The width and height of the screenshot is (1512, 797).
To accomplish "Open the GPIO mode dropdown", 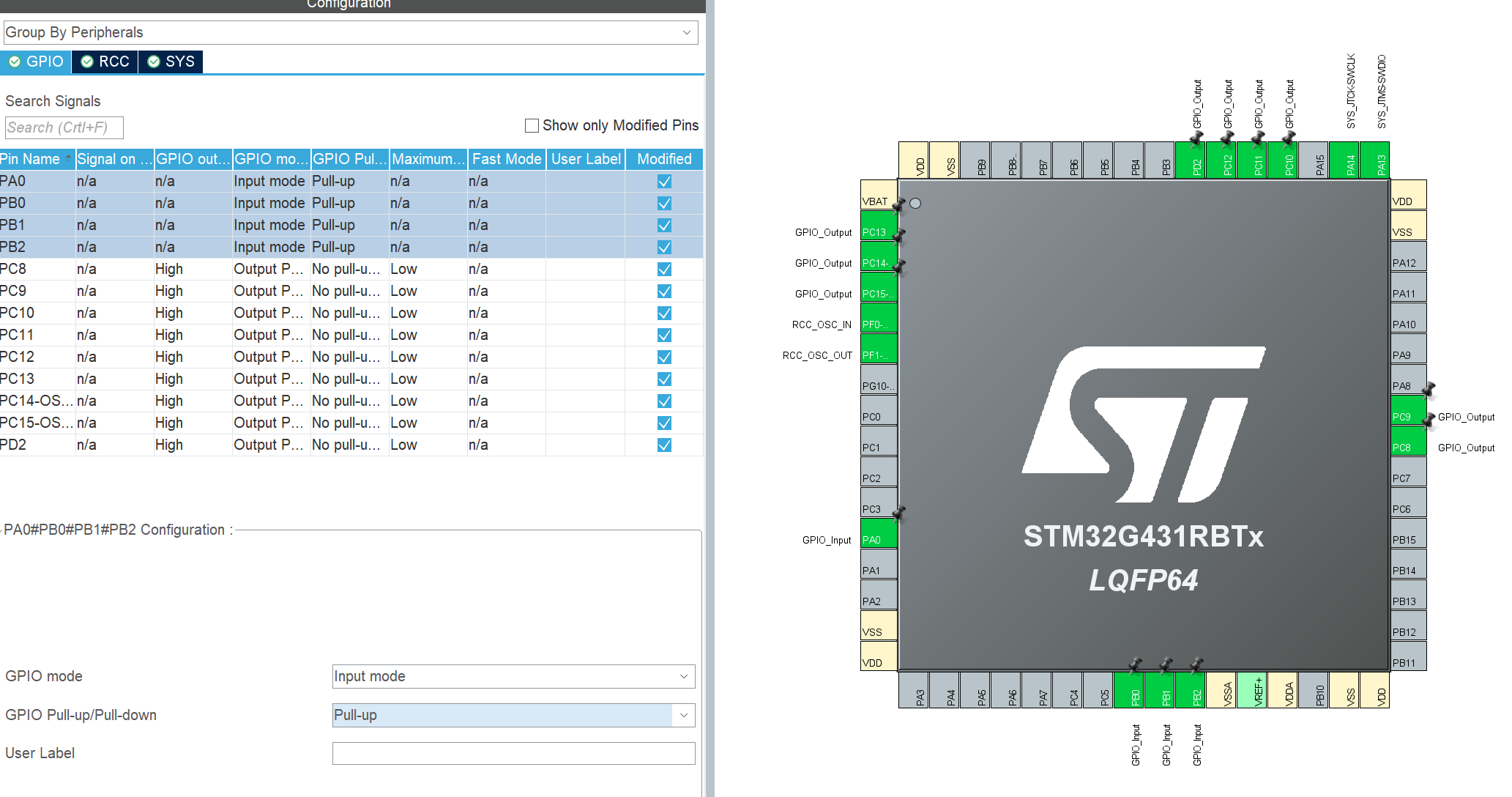I will (x=513, y=676).
